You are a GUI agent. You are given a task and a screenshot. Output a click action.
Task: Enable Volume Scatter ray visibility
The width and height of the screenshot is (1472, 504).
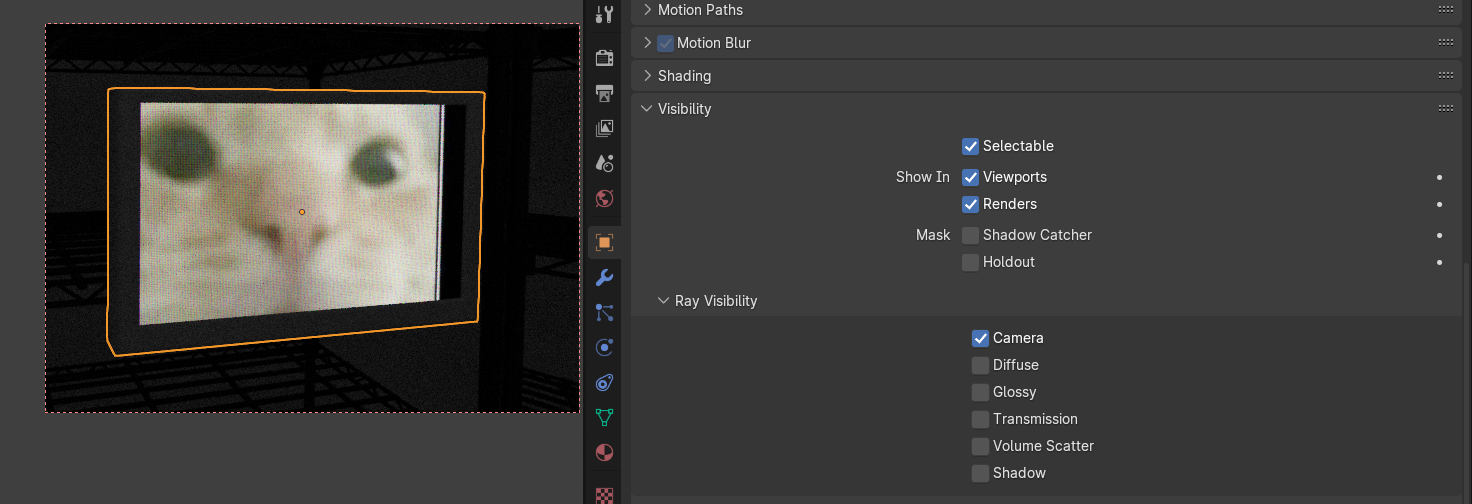(x=980, y=446)
